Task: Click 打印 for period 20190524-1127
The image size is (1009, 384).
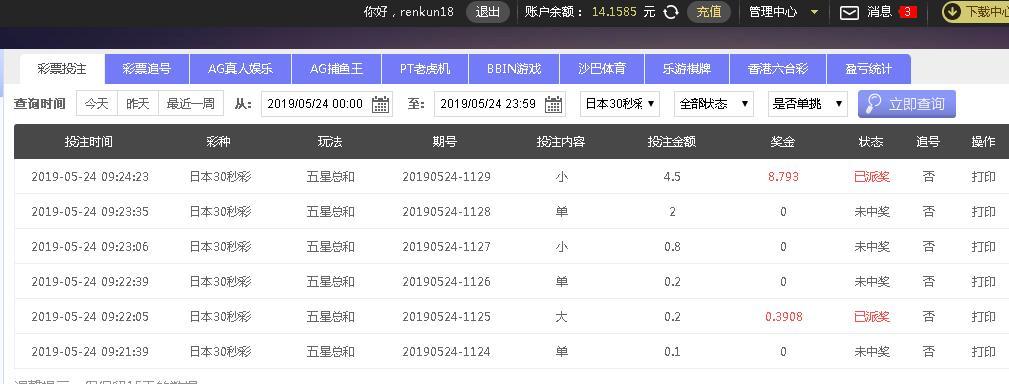Action: point(983,246)
